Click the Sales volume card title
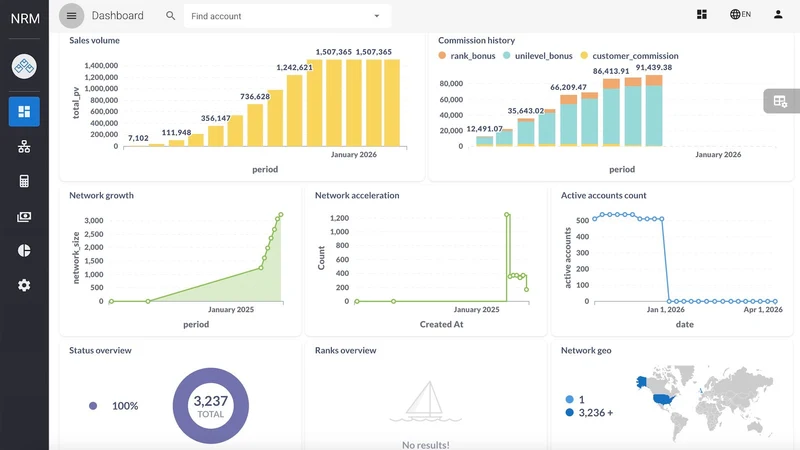 [x=94, y=40]
